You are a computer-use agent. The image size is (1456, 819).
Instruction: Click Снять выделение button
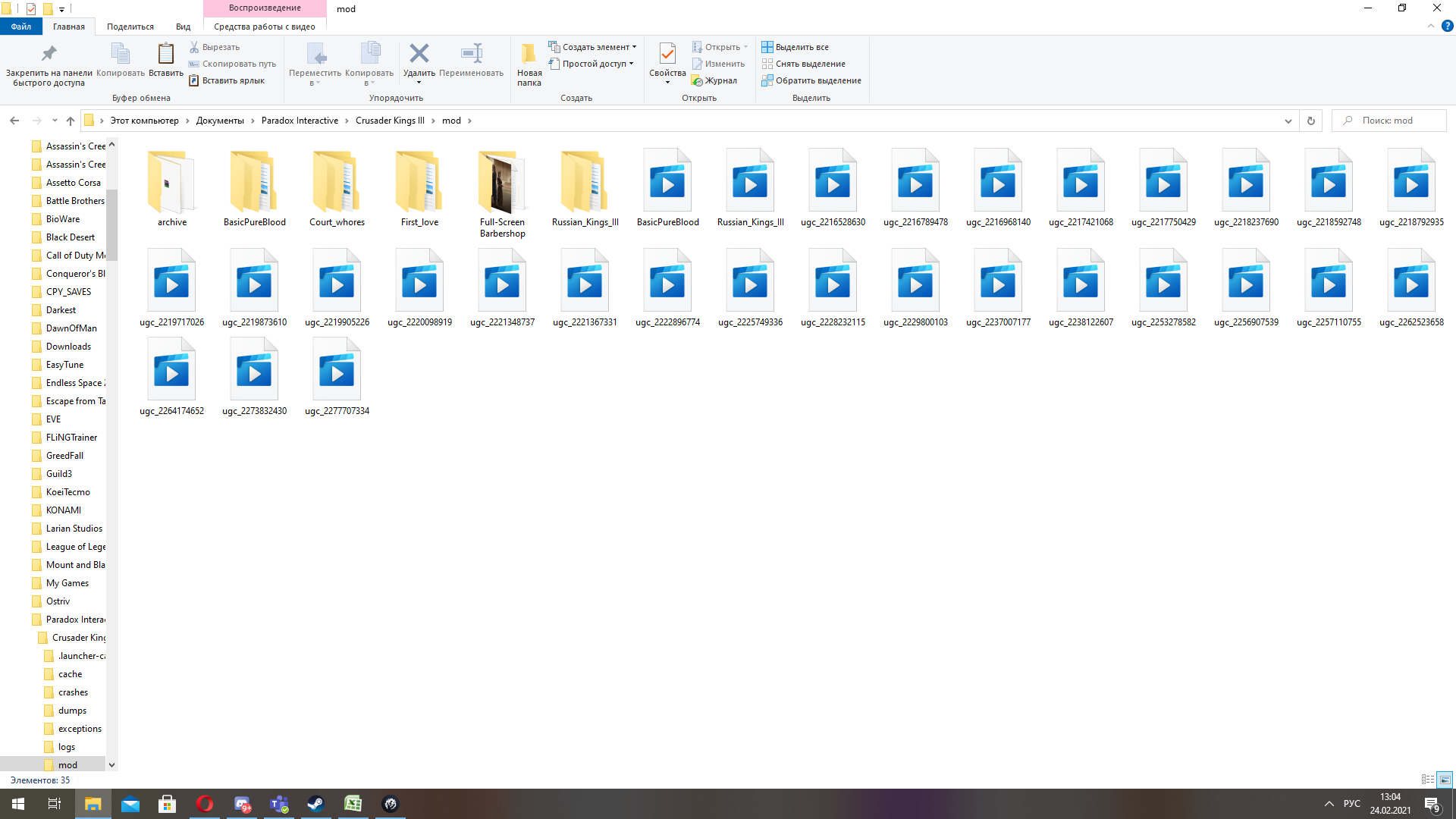coord(804,64)
